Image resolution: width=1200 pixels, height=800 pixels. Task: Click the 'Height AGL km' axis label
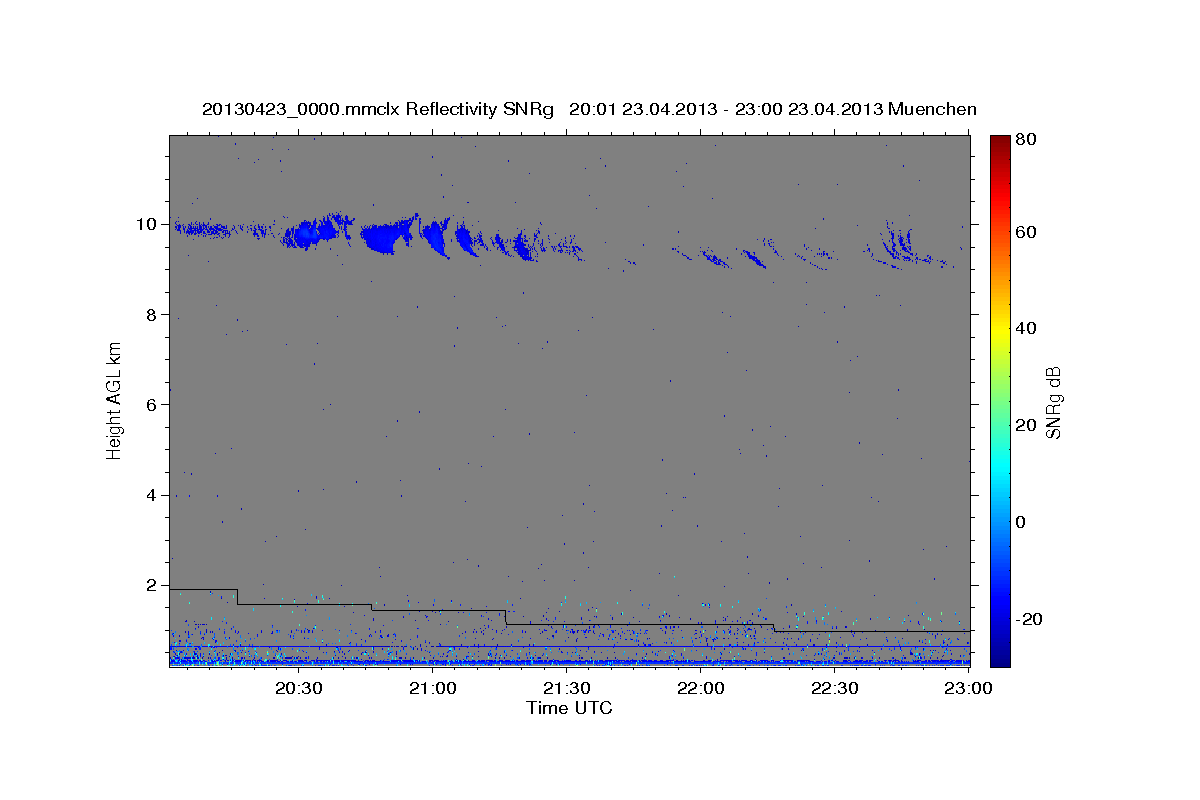115,400
